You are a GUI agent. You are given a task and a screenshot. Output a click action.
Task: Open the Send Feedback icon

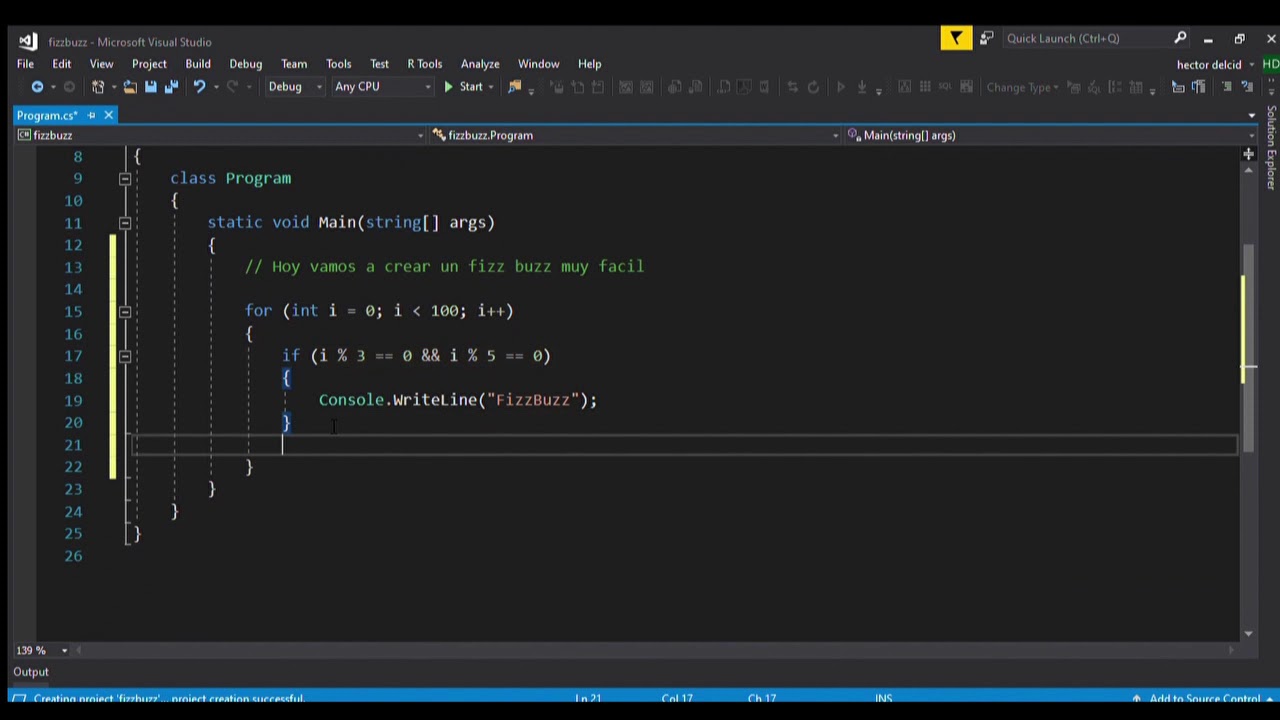[x=987, y=38]
